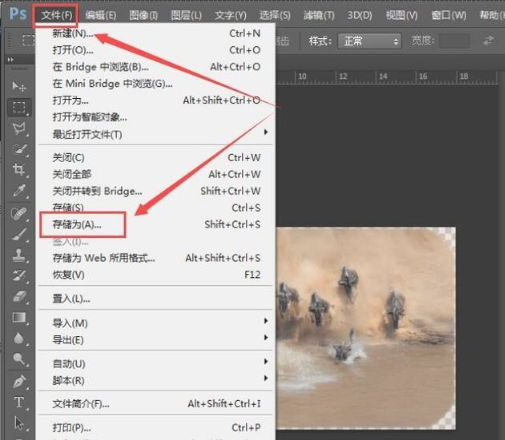Select the Eraser tool
The image size is (505, 440).
point(19,296)
